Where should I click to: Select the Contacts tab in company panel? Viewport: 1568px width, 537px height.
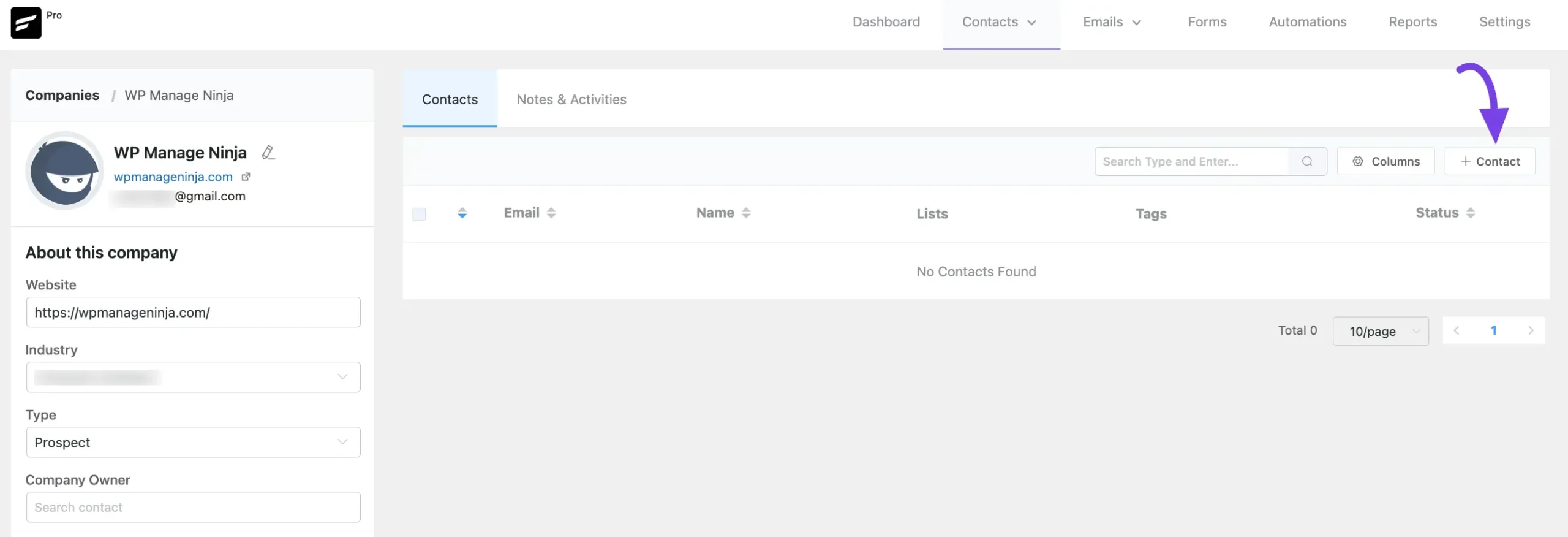pos(450,99)
